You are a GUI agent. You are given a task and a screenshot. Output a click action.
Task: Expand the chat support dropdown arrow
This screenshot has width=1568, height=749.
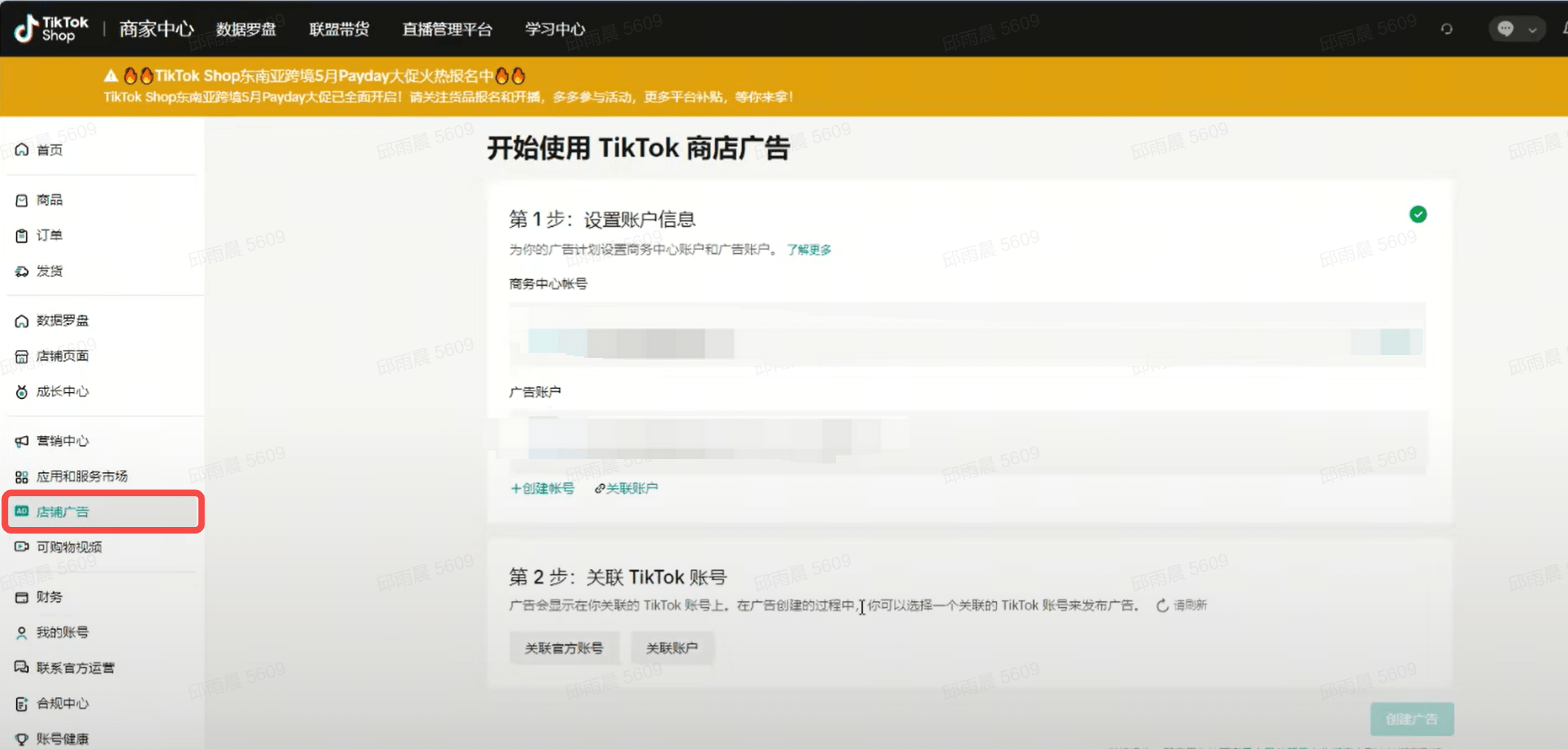coord(1532,30)
